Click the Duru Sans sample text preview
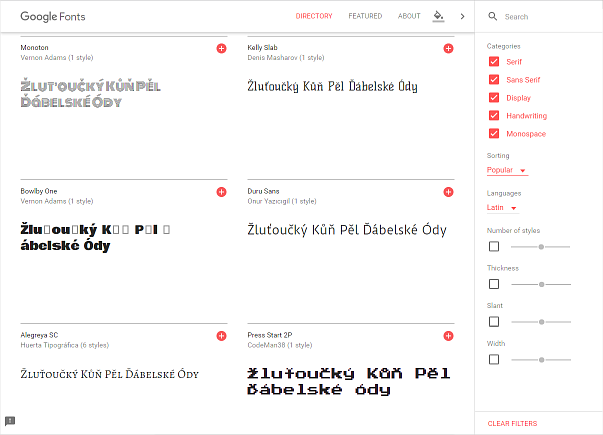Screen dimensions: 603x435 [347, 230]
